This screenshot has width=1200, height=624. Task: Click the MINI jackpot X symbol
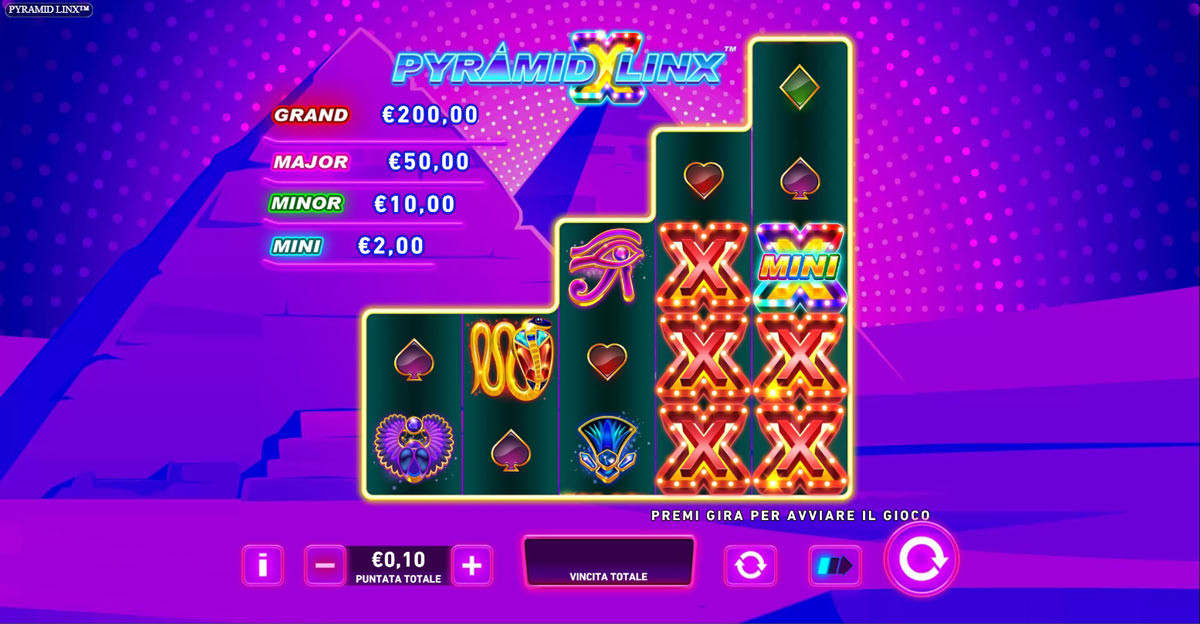tap(801, 267)
